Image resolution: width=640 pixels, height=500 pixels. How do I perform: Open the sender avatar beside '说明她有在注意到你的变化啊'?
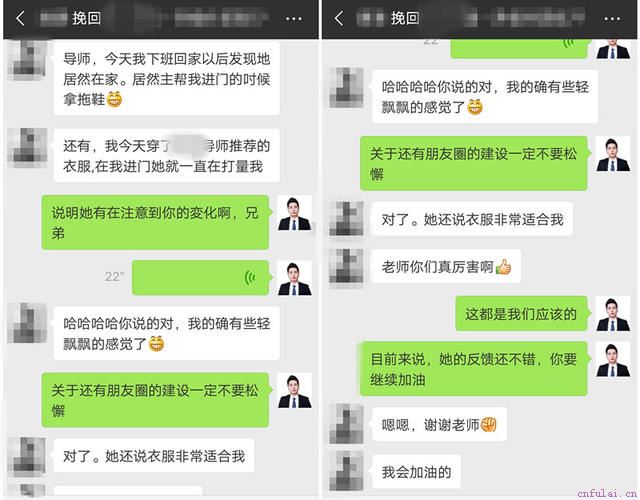pyautogui.click(x=294, y=213)
